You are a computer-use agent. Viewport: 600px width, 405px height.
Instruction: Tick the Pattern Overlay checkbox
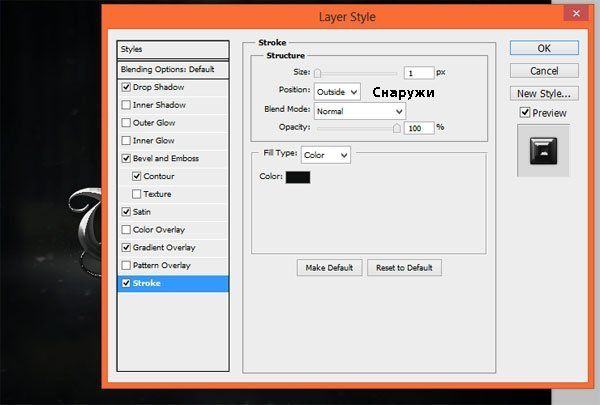coord(126,265)
